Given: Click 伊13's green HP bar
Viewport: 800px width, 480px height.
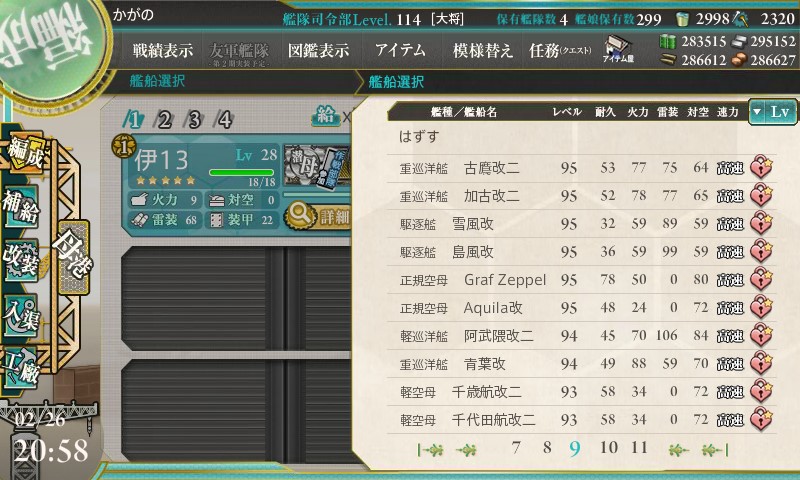Looking at the screenshot, I should point(241,172).
